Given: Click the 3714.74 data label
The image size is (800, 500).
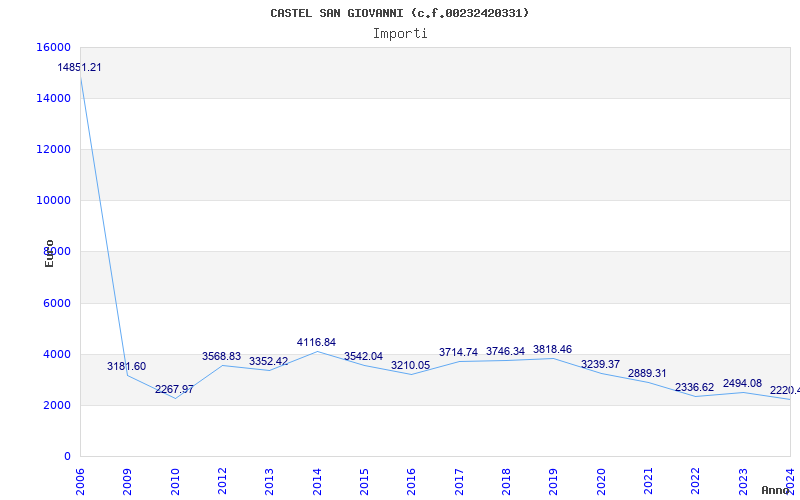Looking at the screenshot, I should (458, 352).
